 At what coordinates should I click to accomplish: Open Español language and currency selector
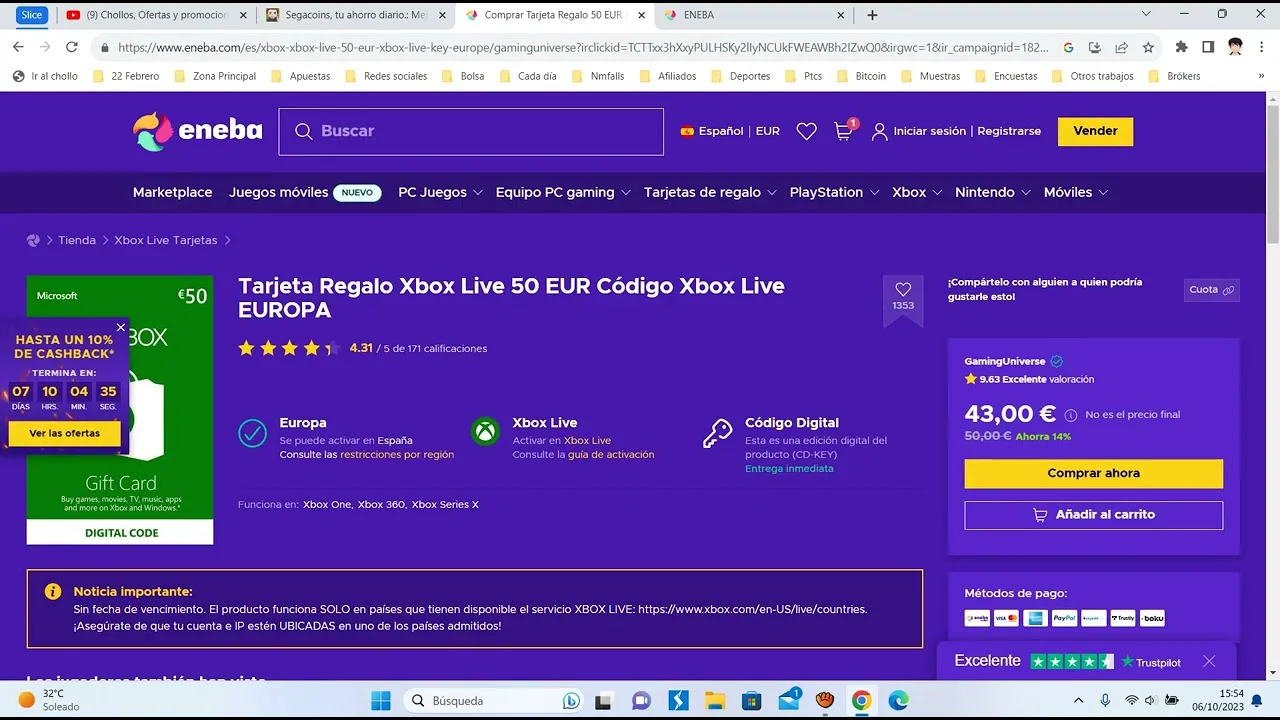point(730,131)
